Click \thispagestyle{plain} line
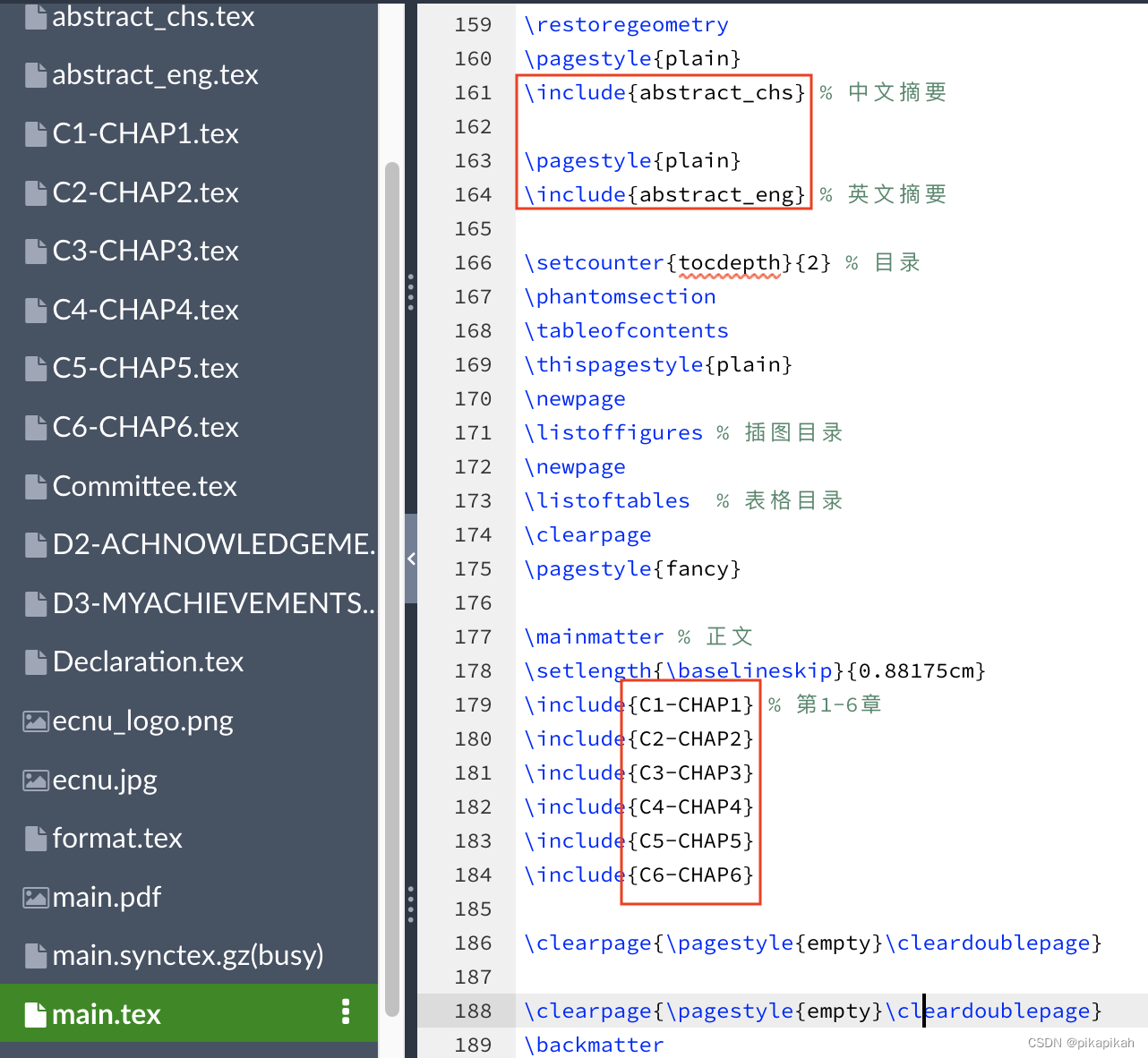The image size is (1148, 1058). tap(658, 365)
